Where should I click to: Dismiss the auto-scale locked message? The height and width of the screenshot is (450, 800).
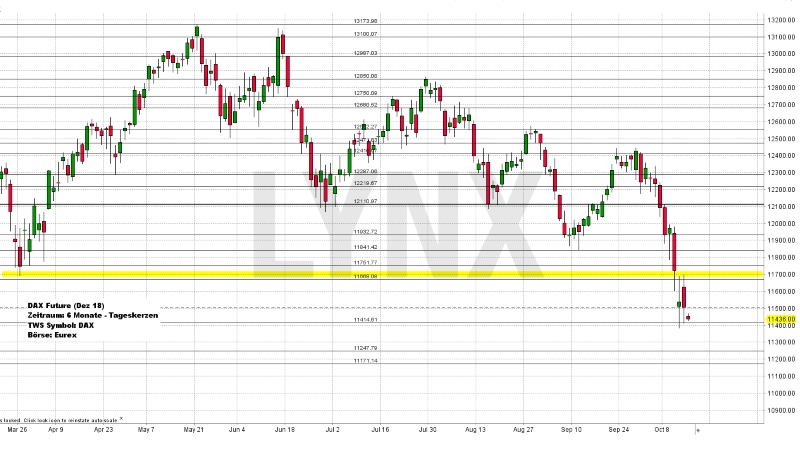pos(122,419)
